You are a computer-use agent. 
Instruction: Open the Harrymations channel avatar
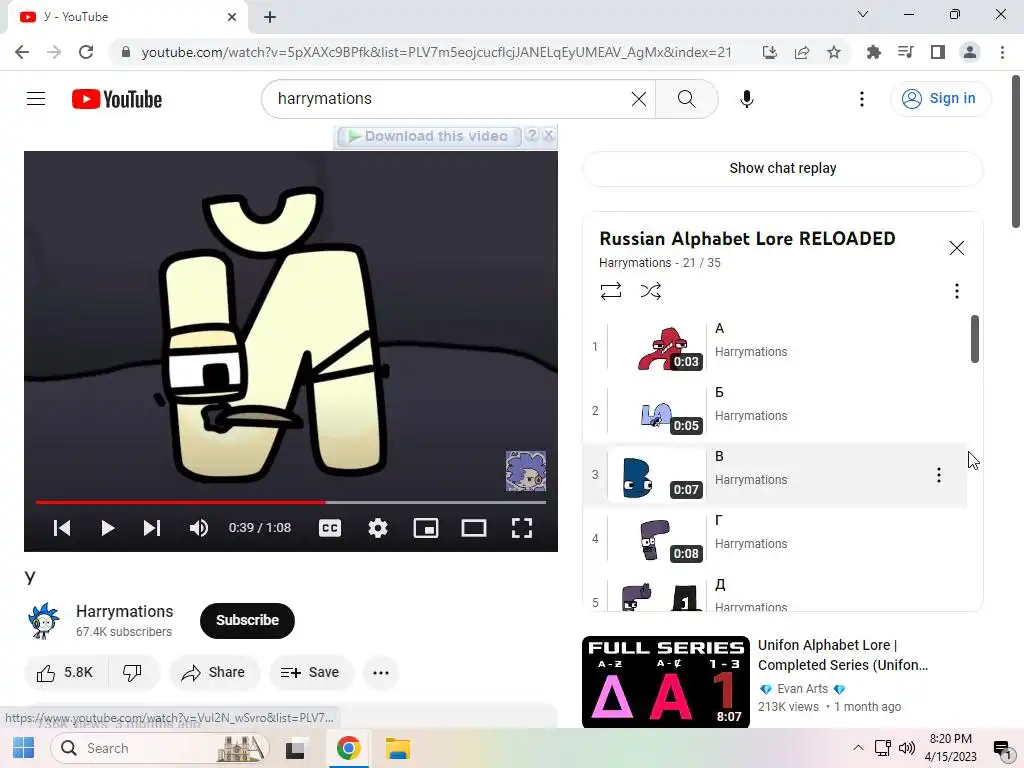[x=44, y=620]
